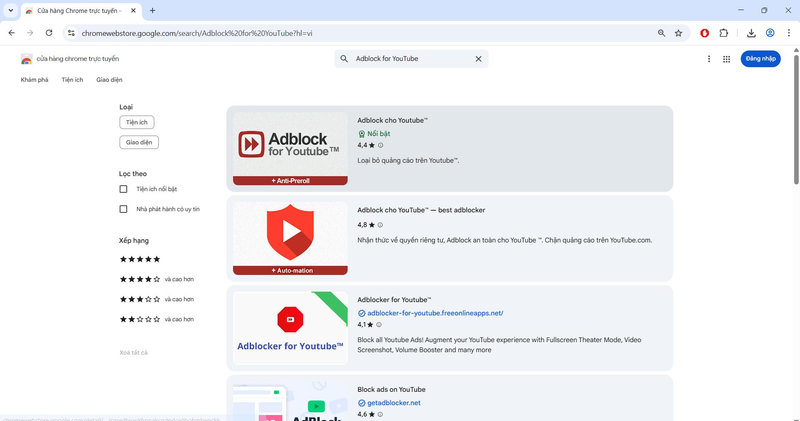Filter by Tiện ích type chip

pyautogui.click(x=137, y=122)
